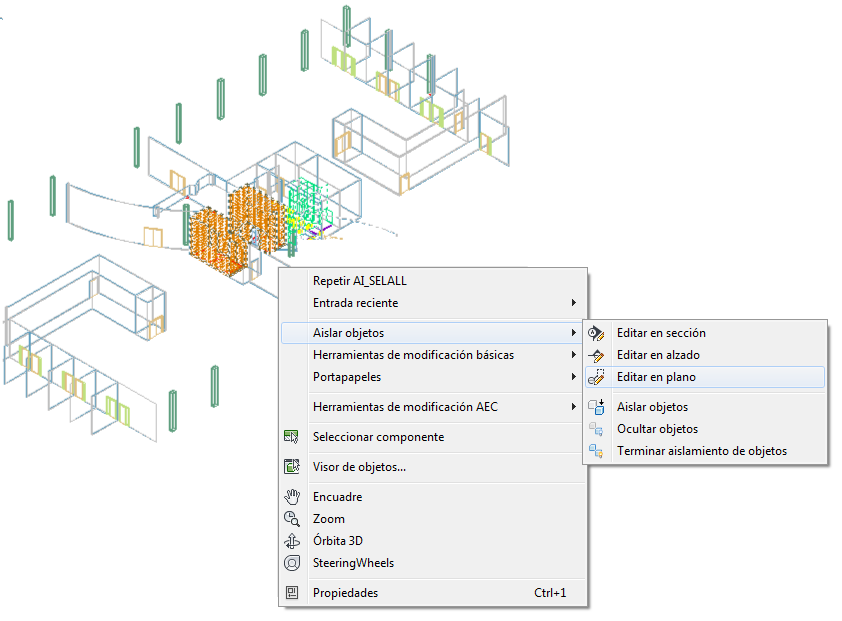Screen dimensions: 842x621
Task: Choose Editar en alzado
Action: tap(705, 355)
